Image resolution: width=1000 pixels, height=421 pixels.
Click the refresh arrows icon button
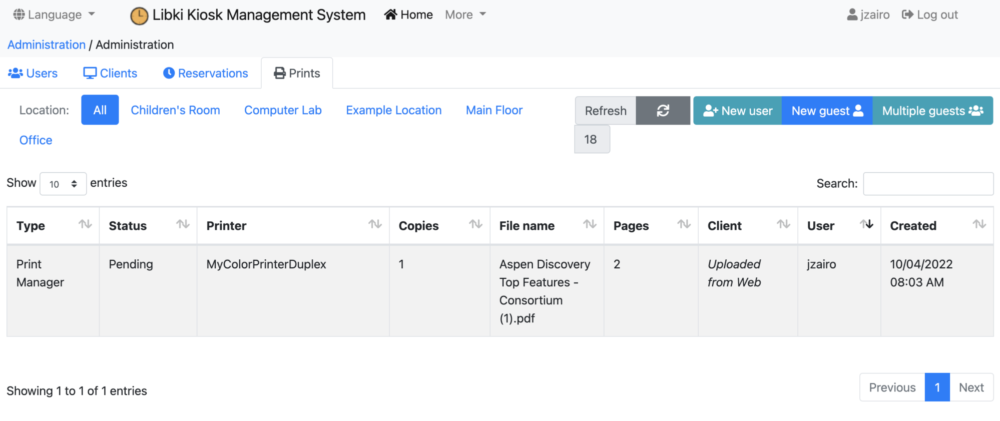(663, 111)
